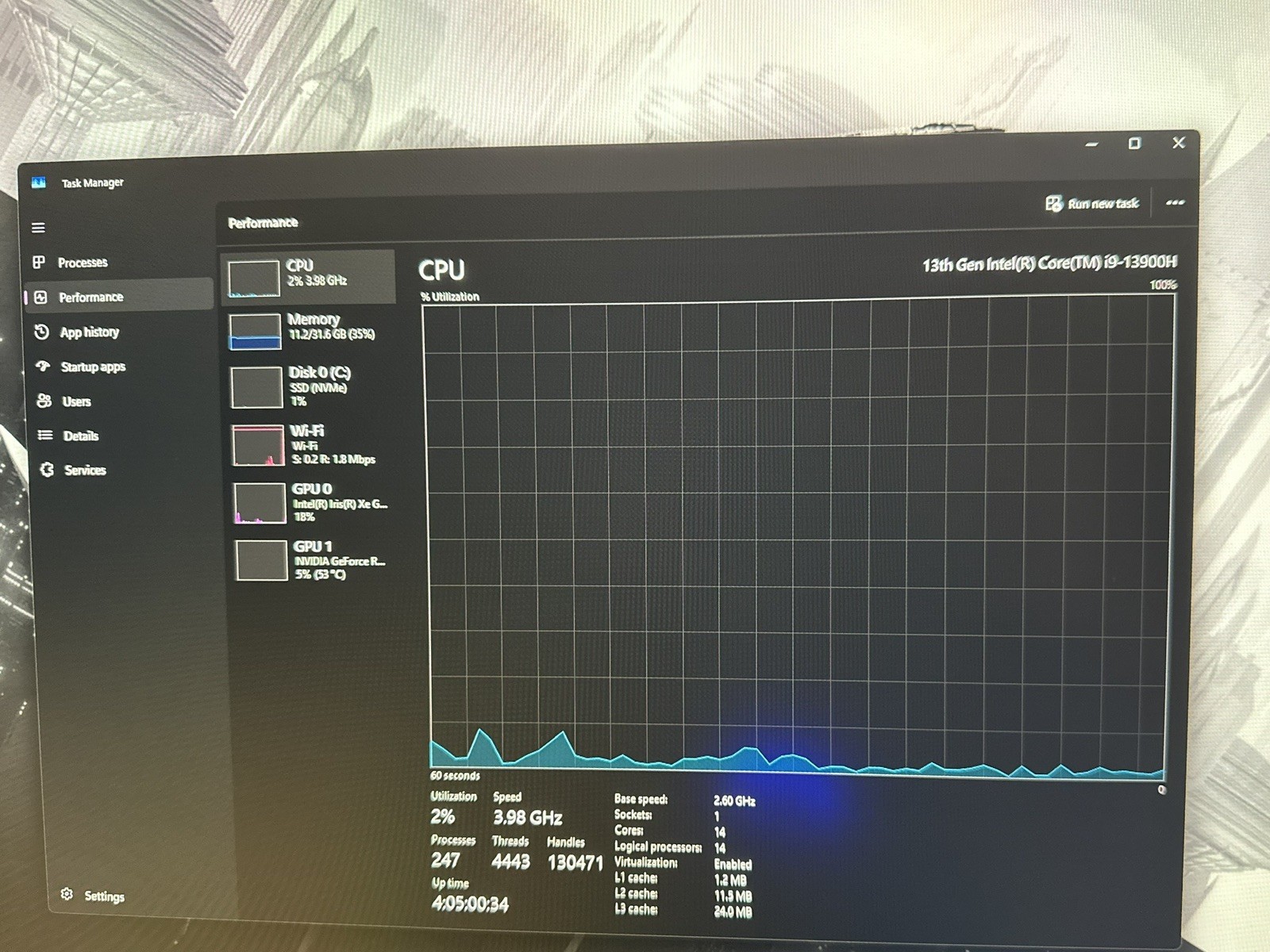Select the CPU mini graph thumbnail
1270x952 pixels.
click(254, 278)
